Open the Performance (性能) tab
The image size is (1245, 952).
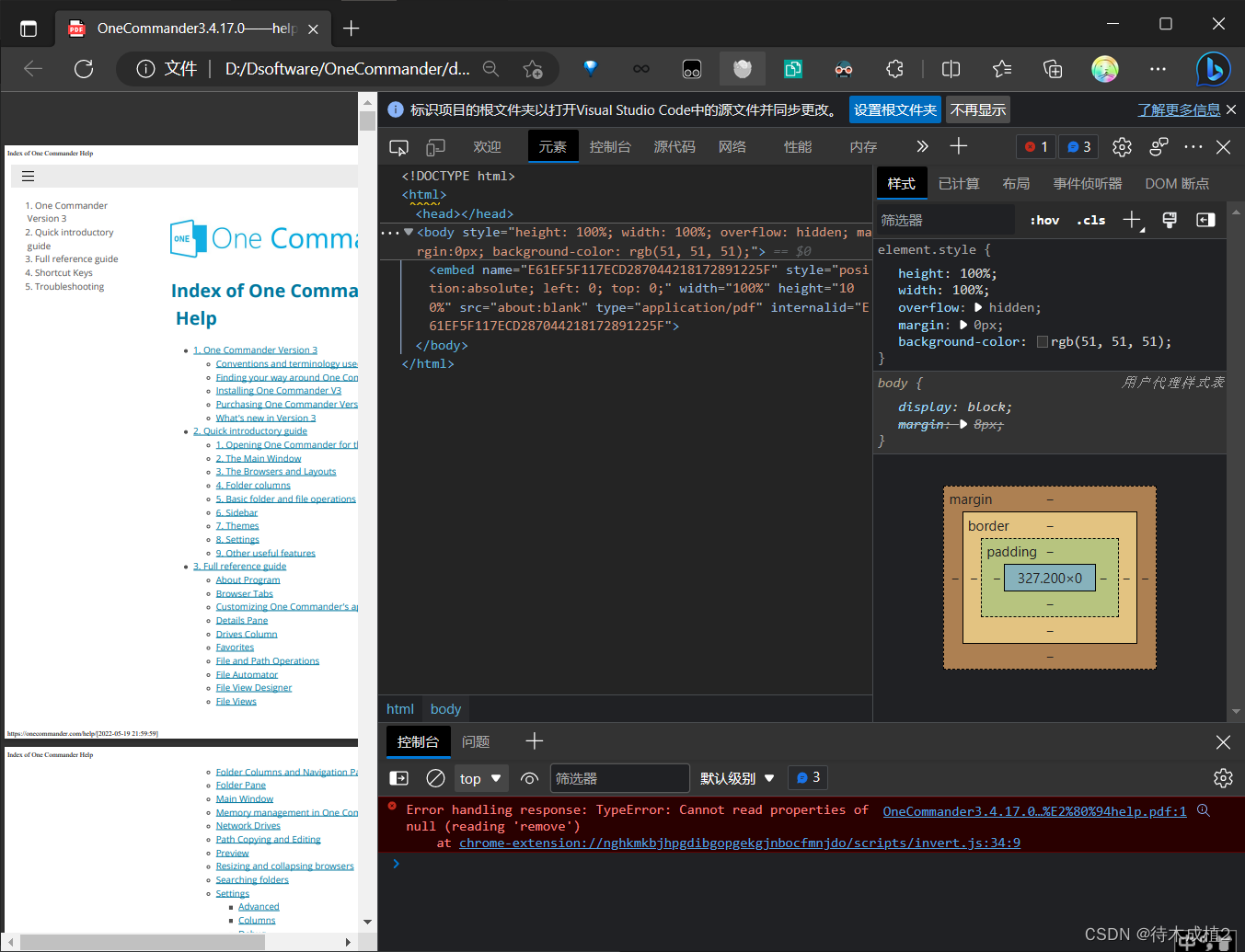coord(798,147)
